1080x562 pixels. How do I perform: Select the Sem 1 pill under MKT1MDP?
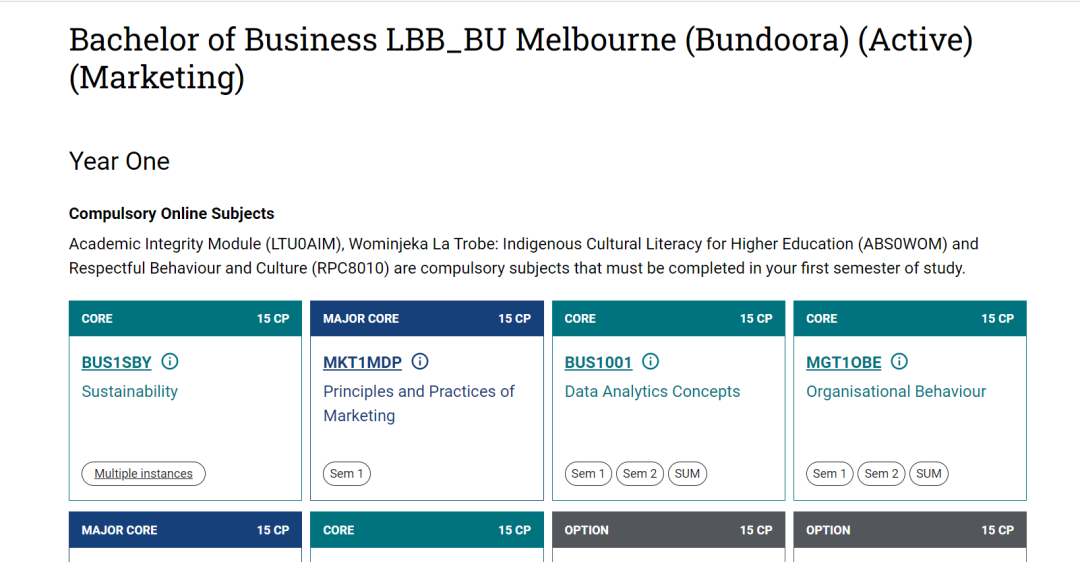pyautogui.click(x=346, y=474)
